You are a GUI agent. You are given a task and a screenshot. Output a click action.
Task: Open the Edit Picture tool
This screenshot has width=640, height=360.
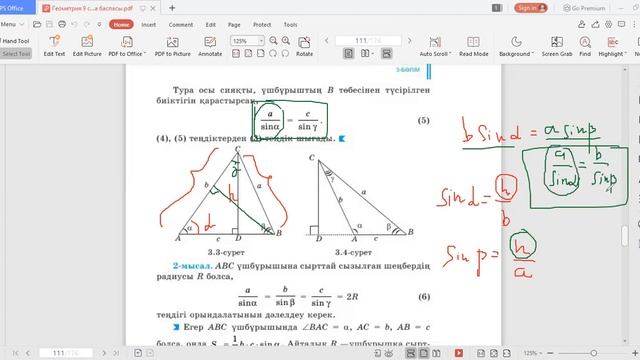pyautogui.click(x=87, y=46)
